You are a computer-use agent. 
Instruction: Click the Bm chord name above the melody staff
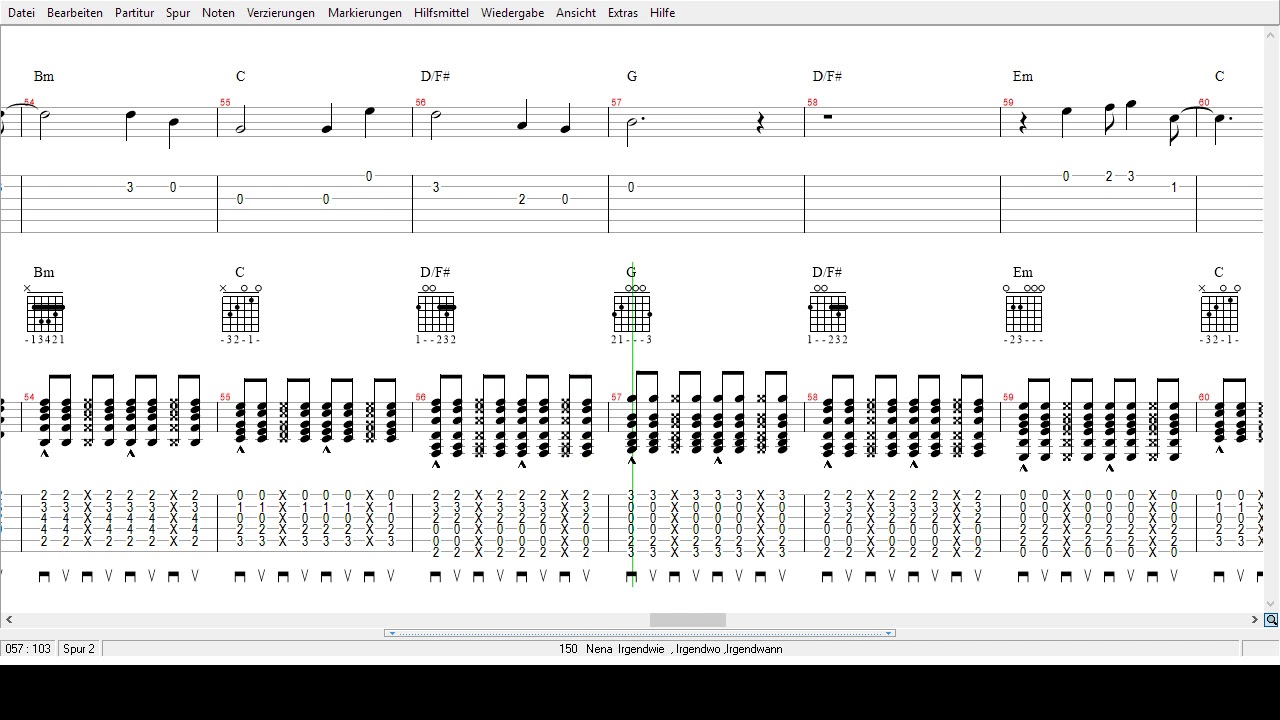coord(44,76)
